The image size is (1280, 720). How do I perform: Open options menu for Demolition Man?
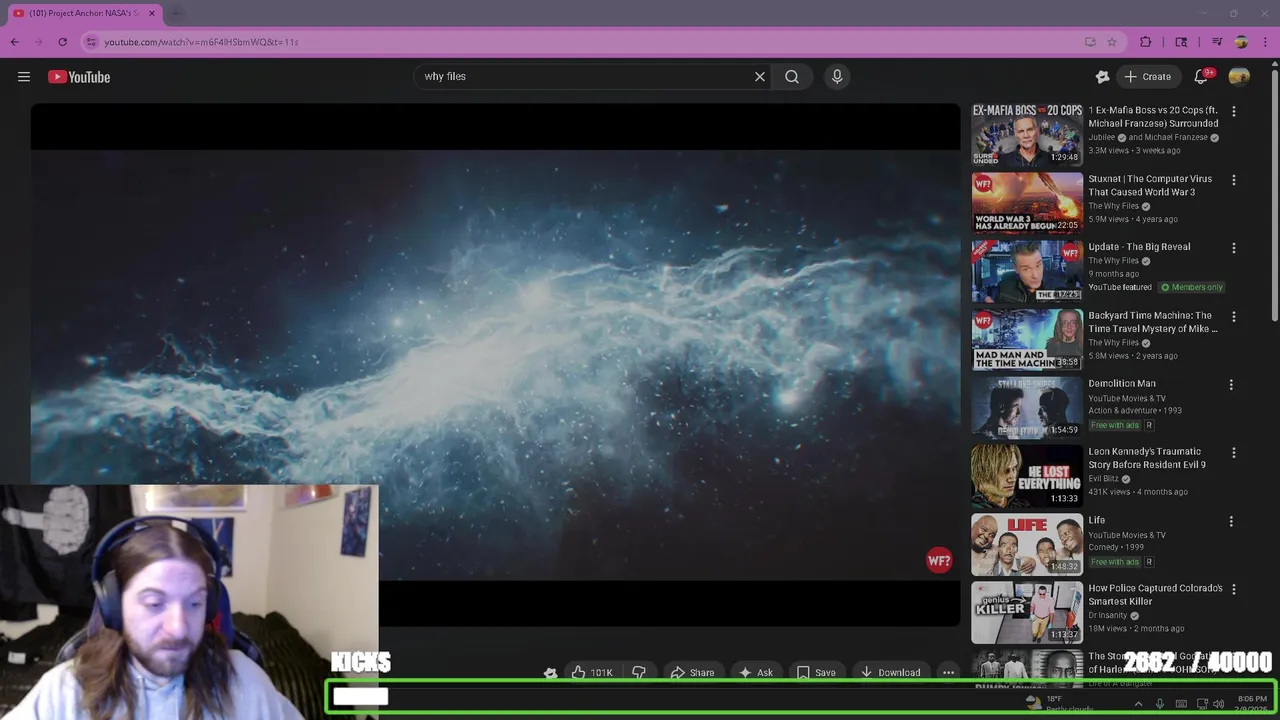point(1231,385)
